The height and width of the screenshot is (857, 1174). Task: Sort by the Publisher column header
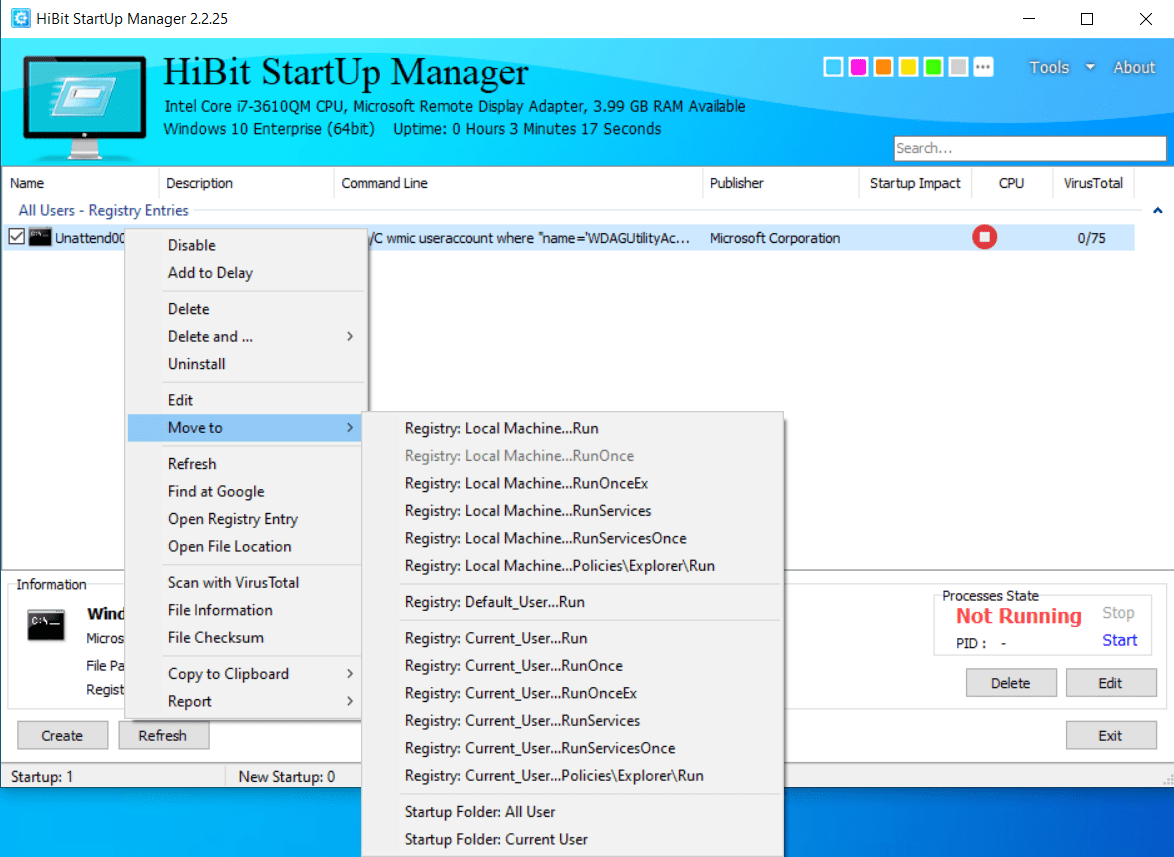(x=780, y=183)
